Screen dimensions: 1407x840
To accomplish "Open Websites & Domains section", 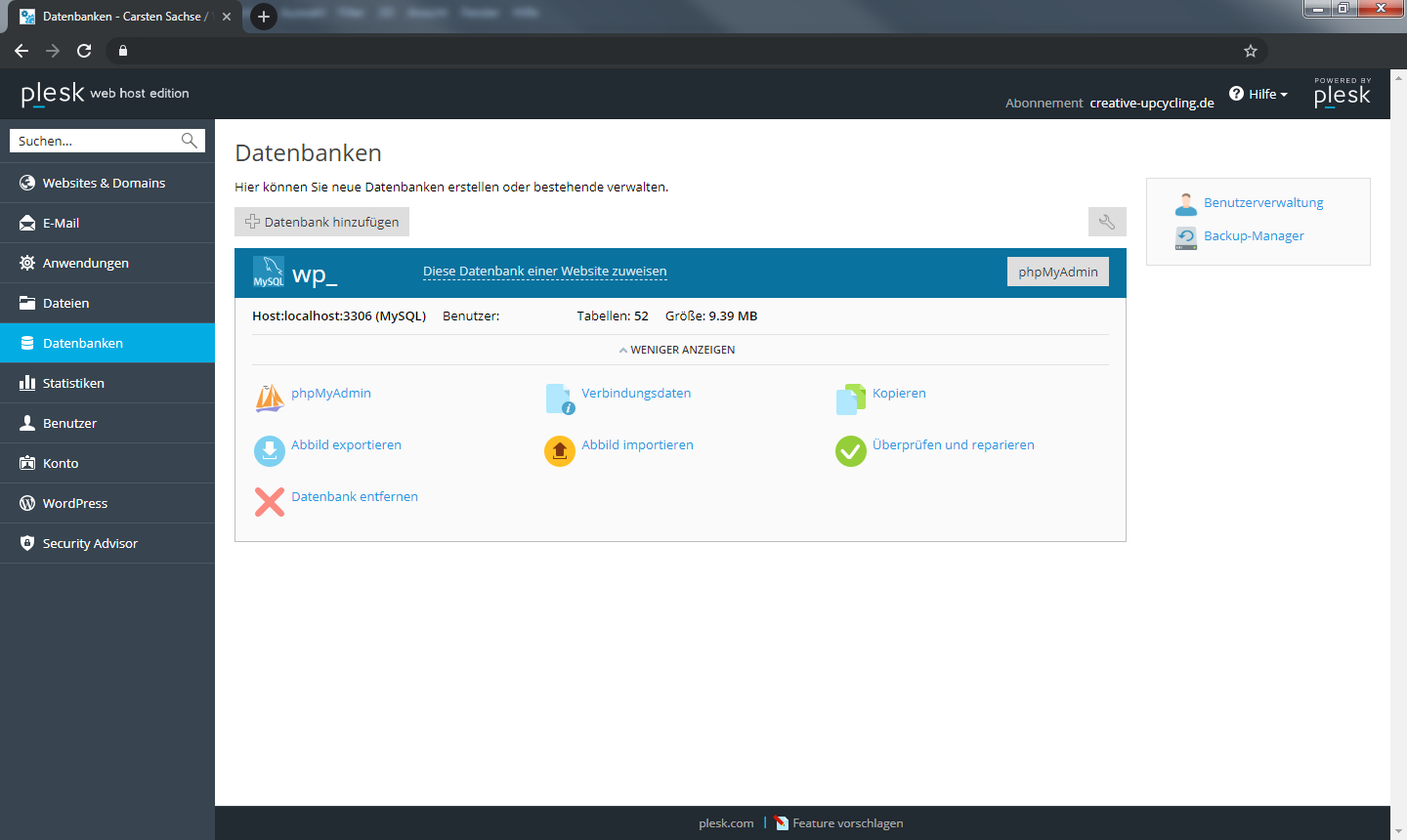I will [x=107, y=183].
